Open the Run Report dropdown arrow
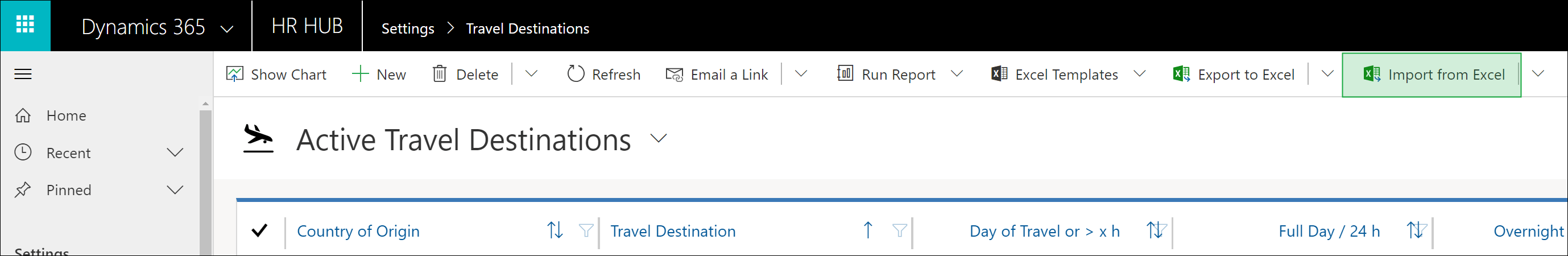 tap(957, 74)
